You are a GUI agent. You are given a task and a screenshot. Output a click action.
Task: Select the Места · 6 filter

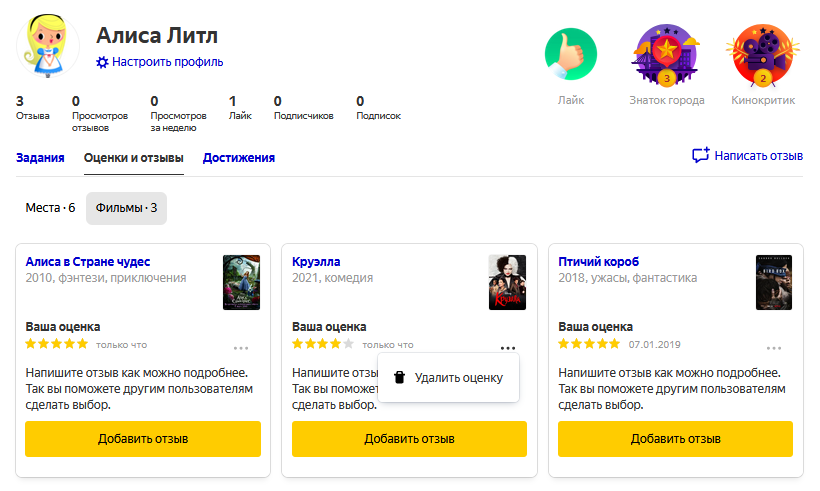point(50,208)
